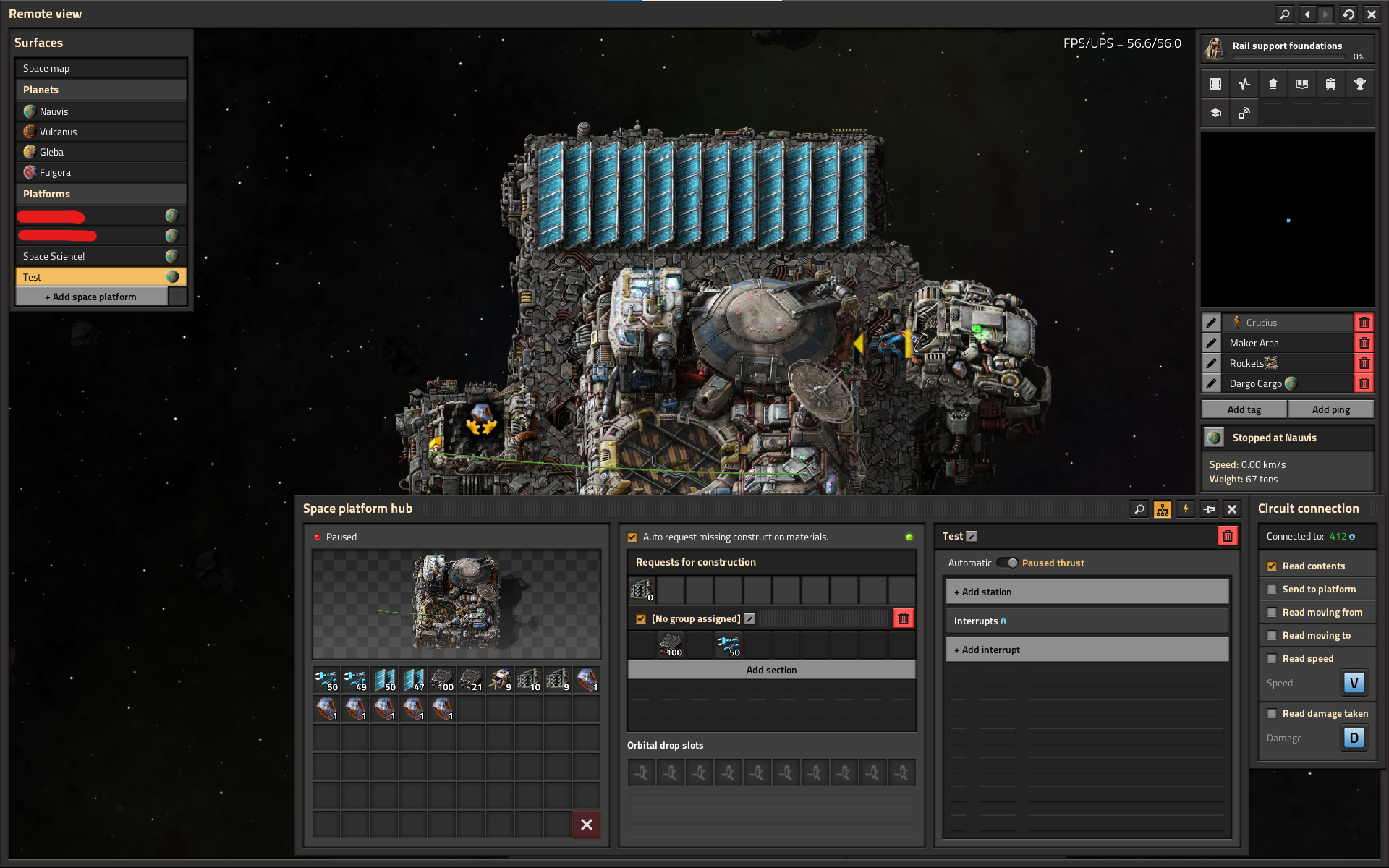Pin the hub window with the pin icon
Viewport: 1389px width, 868px height.
[1209, 509]
